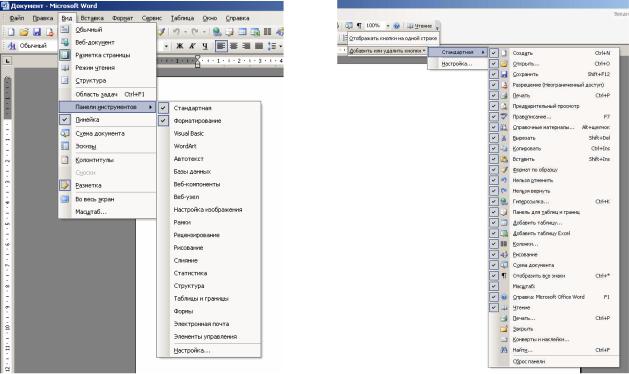Open the toolbar options arrow after Чтение
The height and width of the screenshot is (374, 629).
pos(437,26)
